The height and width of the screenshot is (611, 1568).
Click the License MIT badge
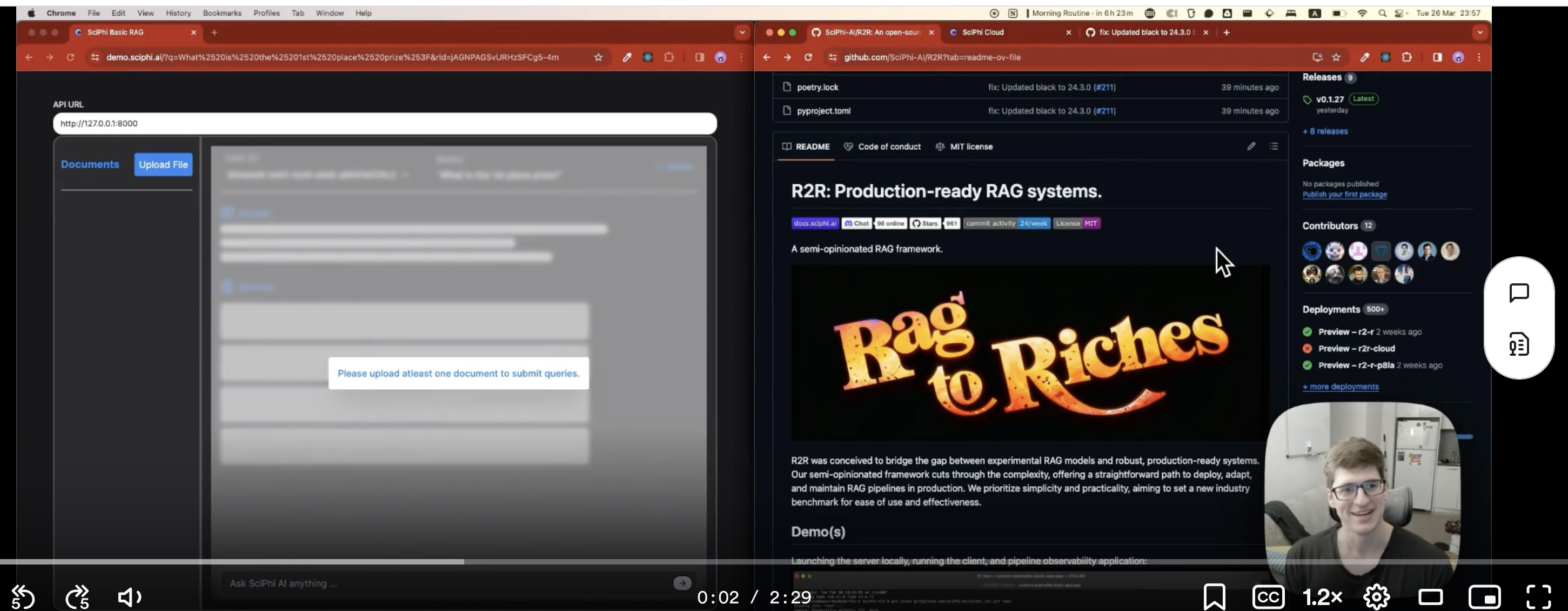point(1076,223)
